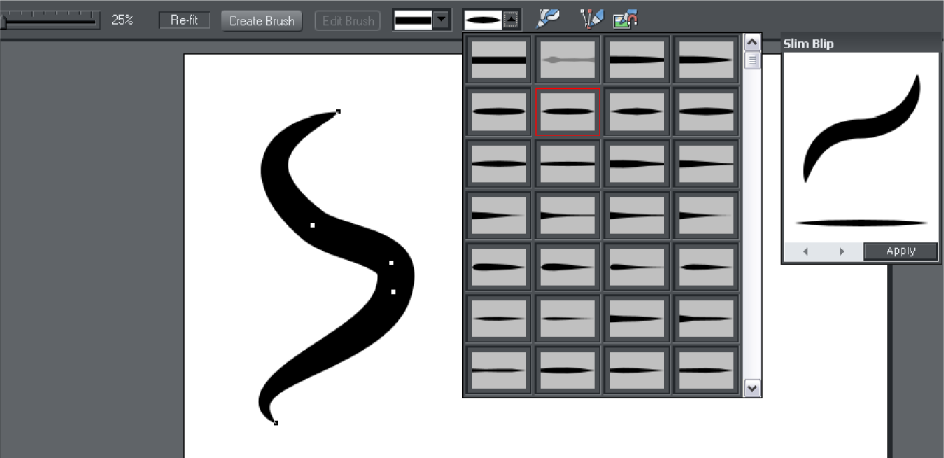Pick the flat uniform-width stroke in gallery row one

click(x=498, y=60)
